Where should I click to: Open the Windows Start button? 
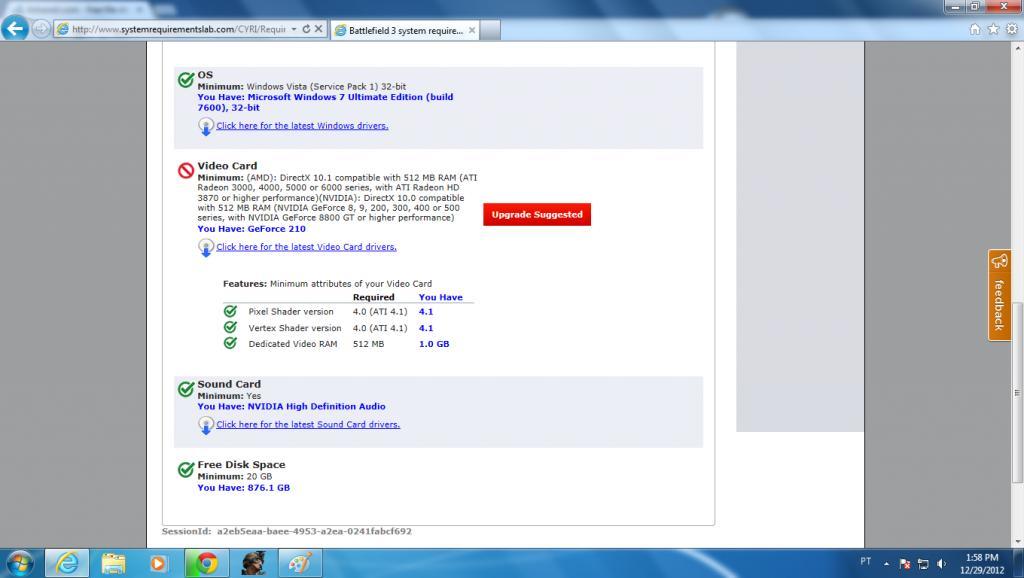click(19, 563)
